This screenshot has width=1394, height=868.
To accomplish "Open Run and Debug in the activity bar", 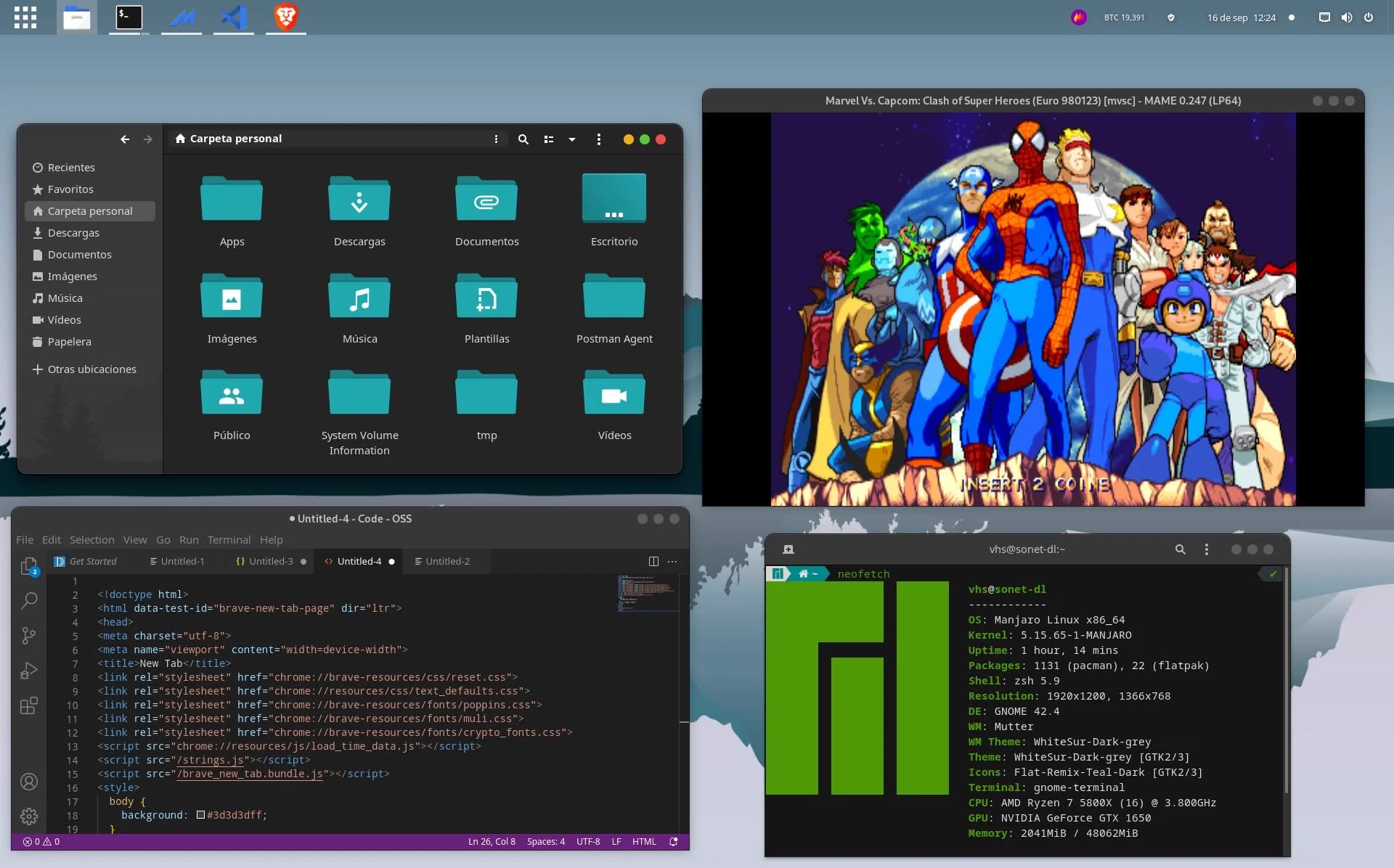I will (x=29, y=671).
